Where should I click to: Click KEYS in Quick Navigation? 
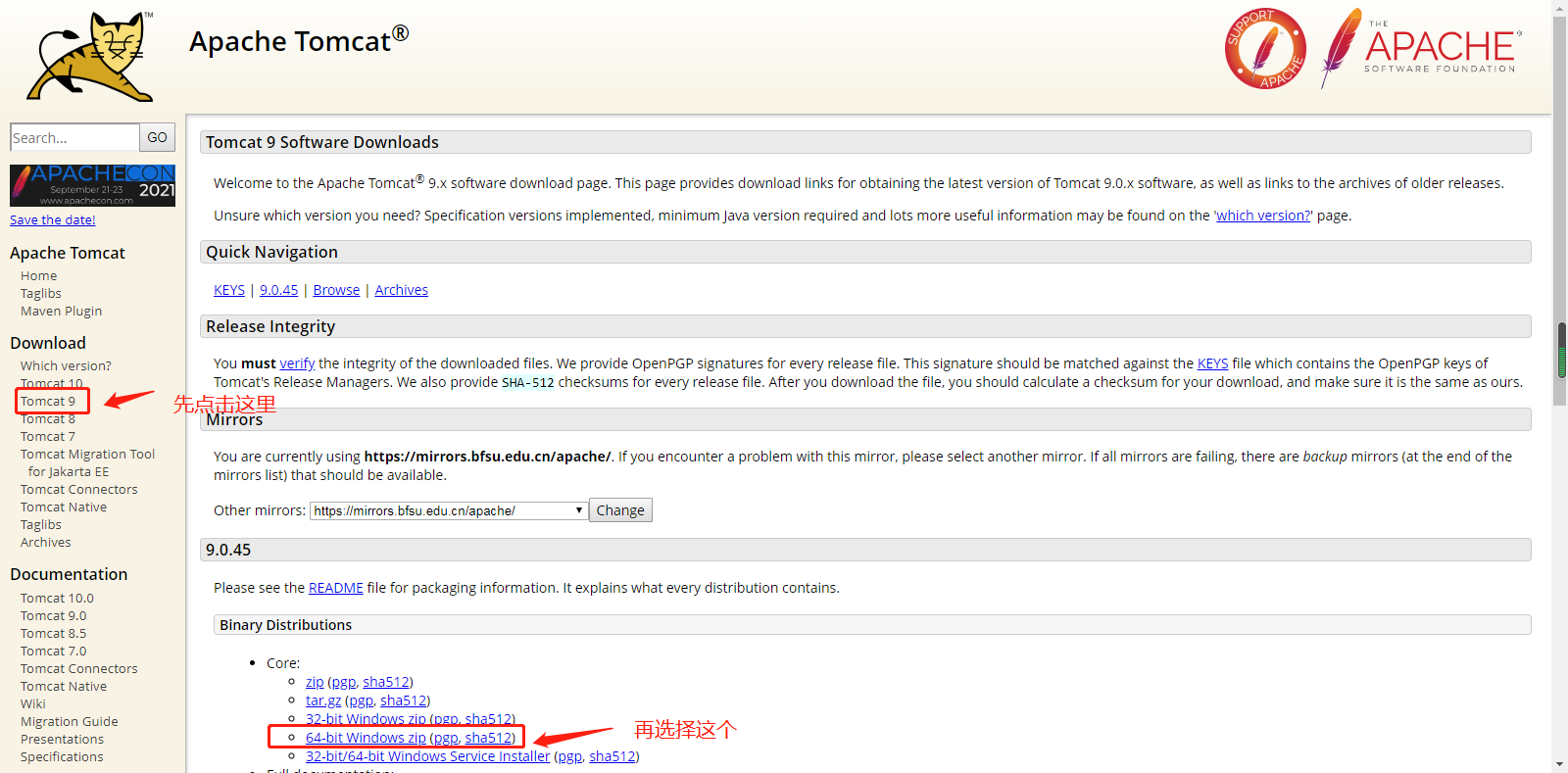[x=229, y=290]
